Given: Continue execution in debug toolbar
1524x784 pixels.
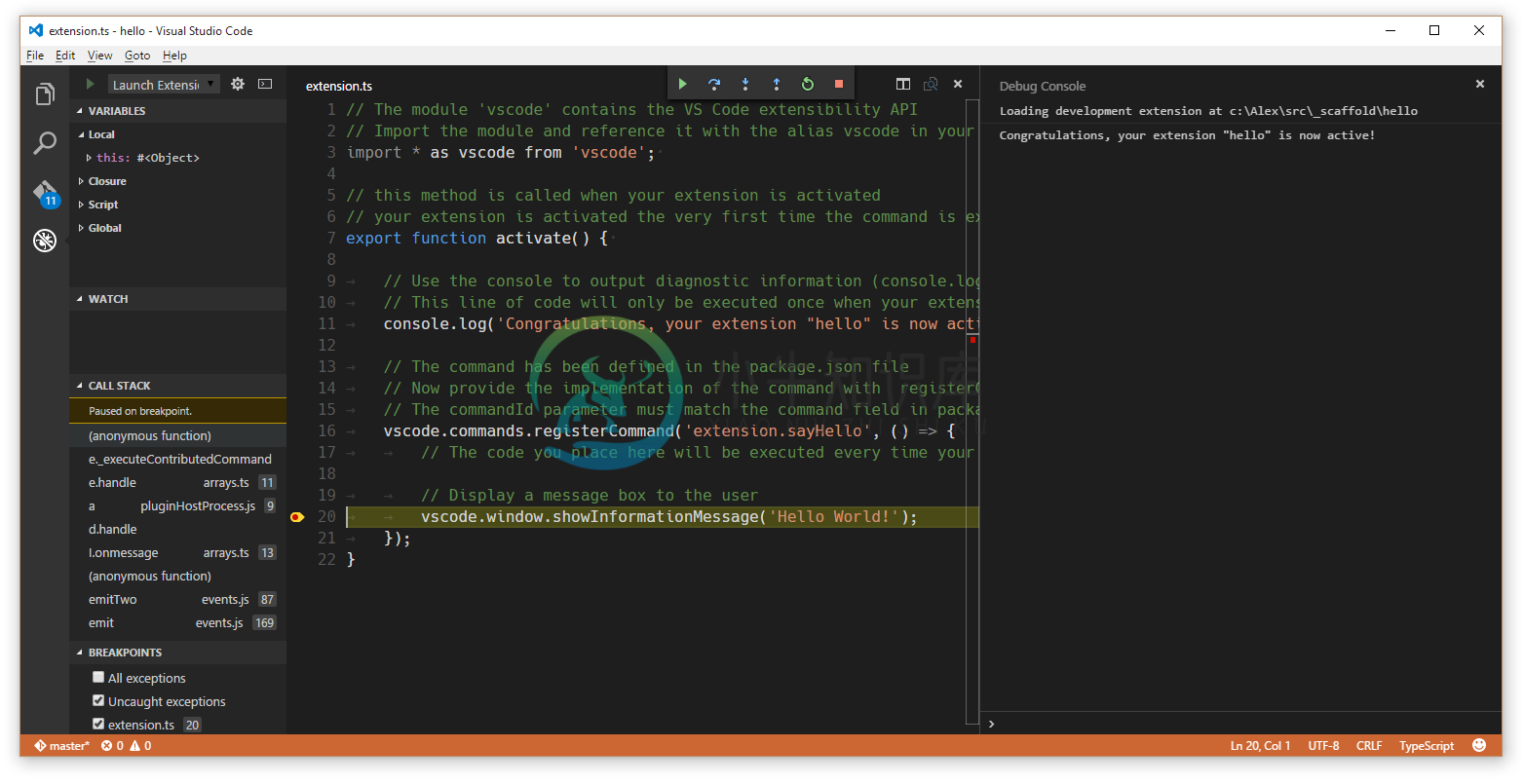Looking at the screenshot, I should click(683, 84).
